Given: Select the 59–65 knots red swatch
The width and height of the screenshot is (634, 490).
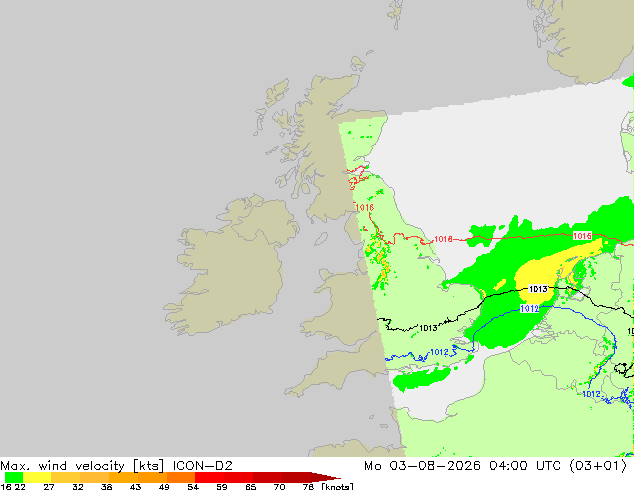Looking at the screenshot, I should tap(239, 477).
